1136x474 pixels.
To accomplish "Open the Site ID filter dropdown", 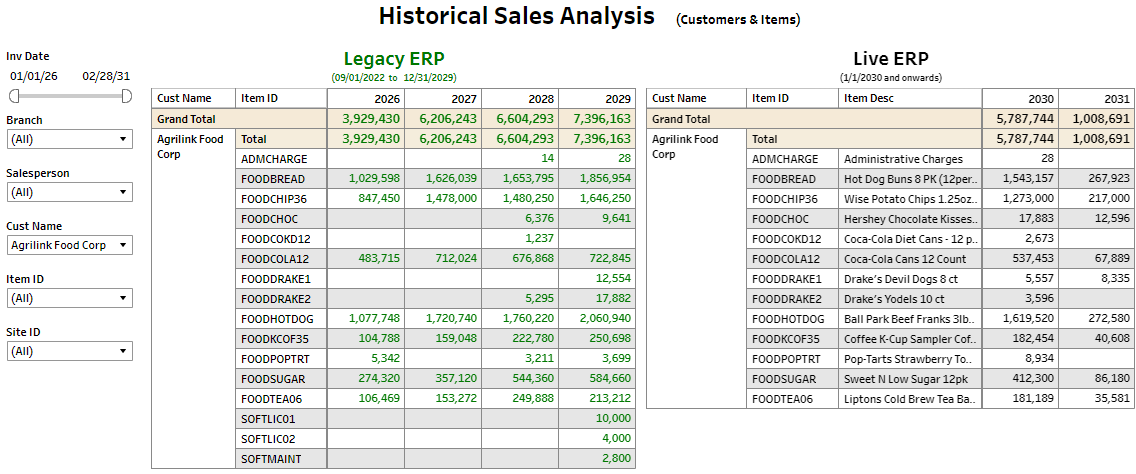I will tap(69, 351).
